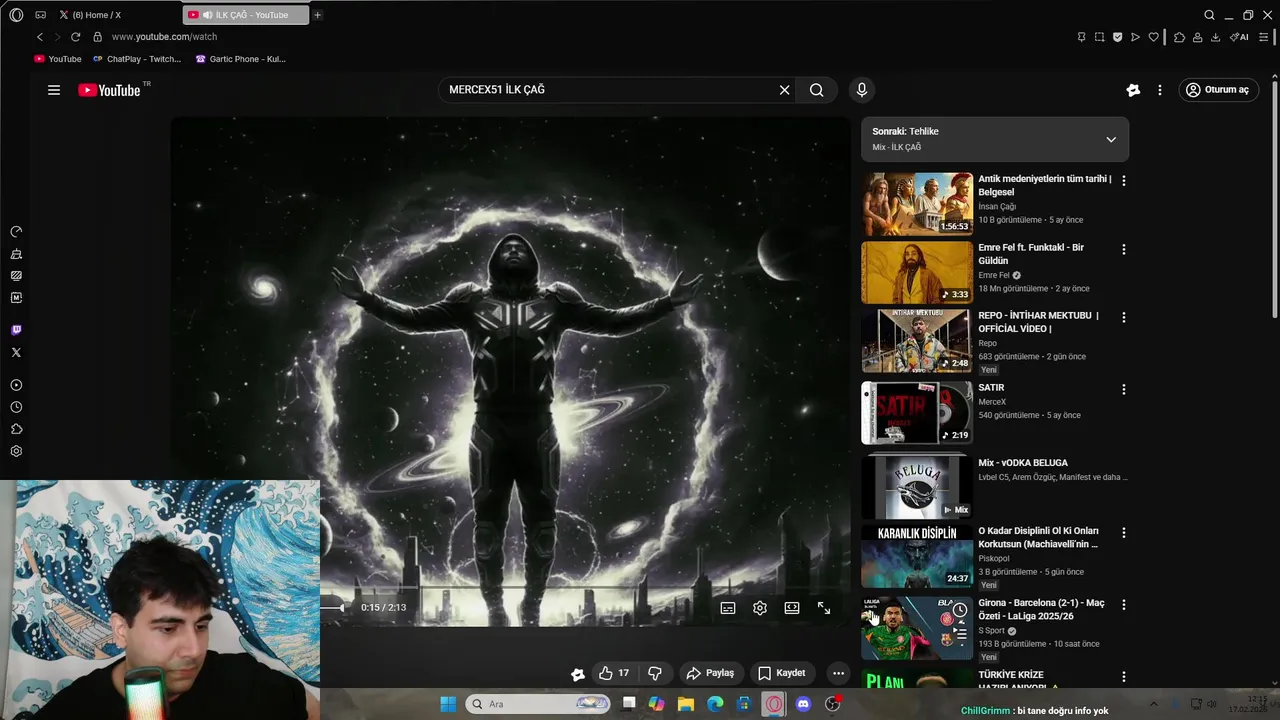The image size is (1280, 720).
Task: Open O Kadar Disiplinli Ol Ki video
Action: [x=917, y=556]
